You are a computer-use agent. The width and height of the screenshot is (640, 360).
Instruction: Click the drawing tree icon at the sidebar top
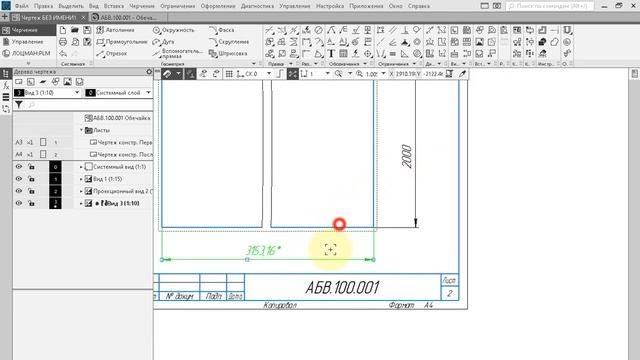click(x=6, y=74)
